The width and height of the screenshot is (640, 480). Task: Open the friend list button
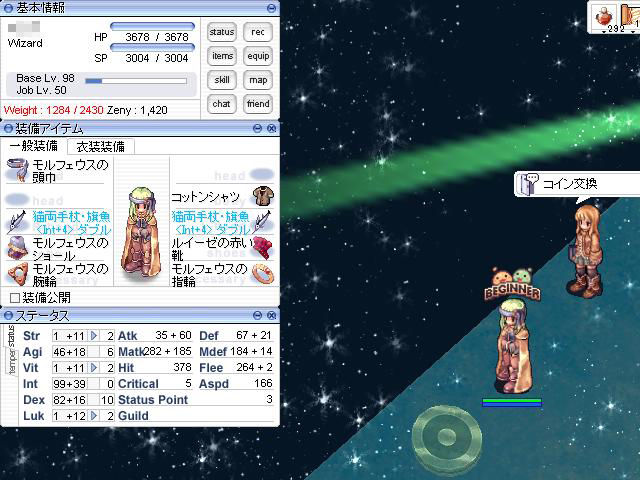point(258,104)
